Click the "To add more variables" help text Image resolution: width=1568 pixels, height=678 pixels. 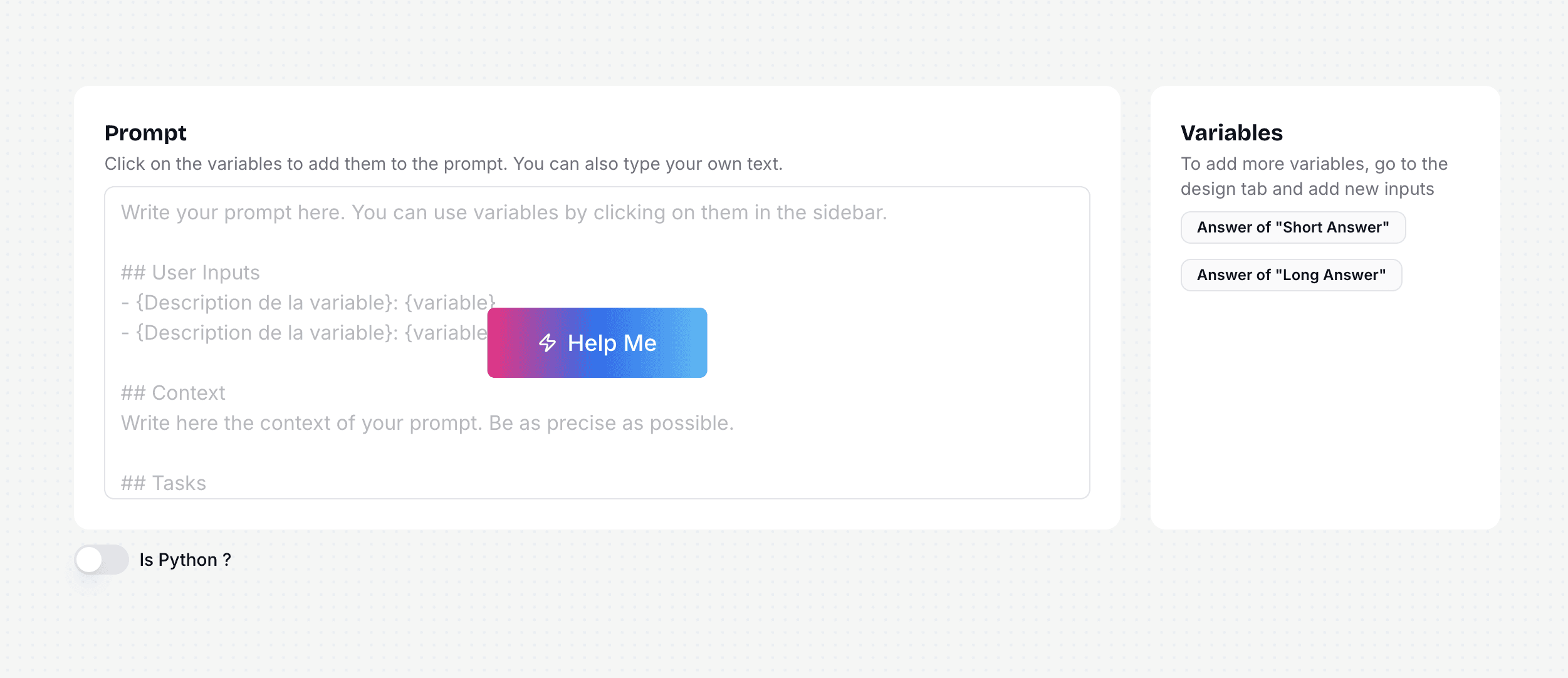1314,164
